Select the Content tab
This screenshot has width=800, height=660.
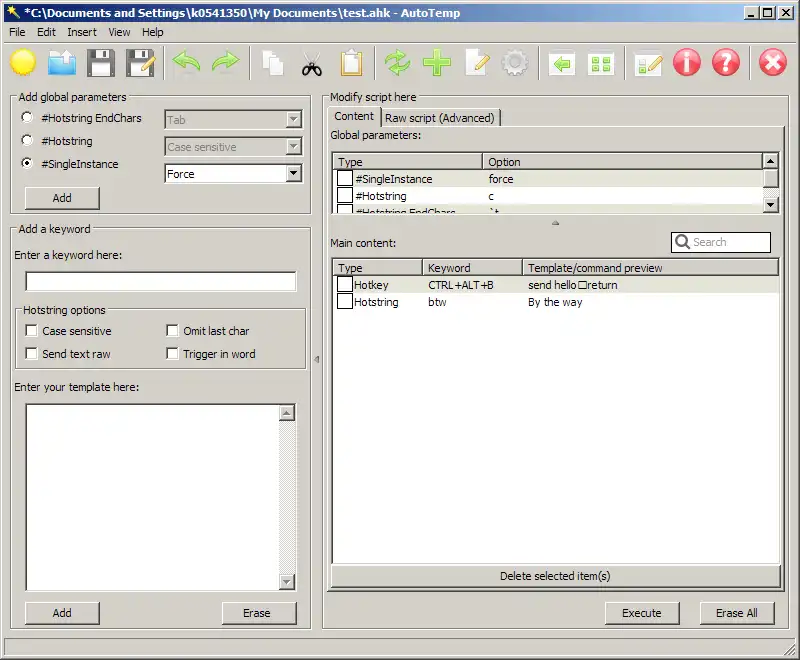354,116
